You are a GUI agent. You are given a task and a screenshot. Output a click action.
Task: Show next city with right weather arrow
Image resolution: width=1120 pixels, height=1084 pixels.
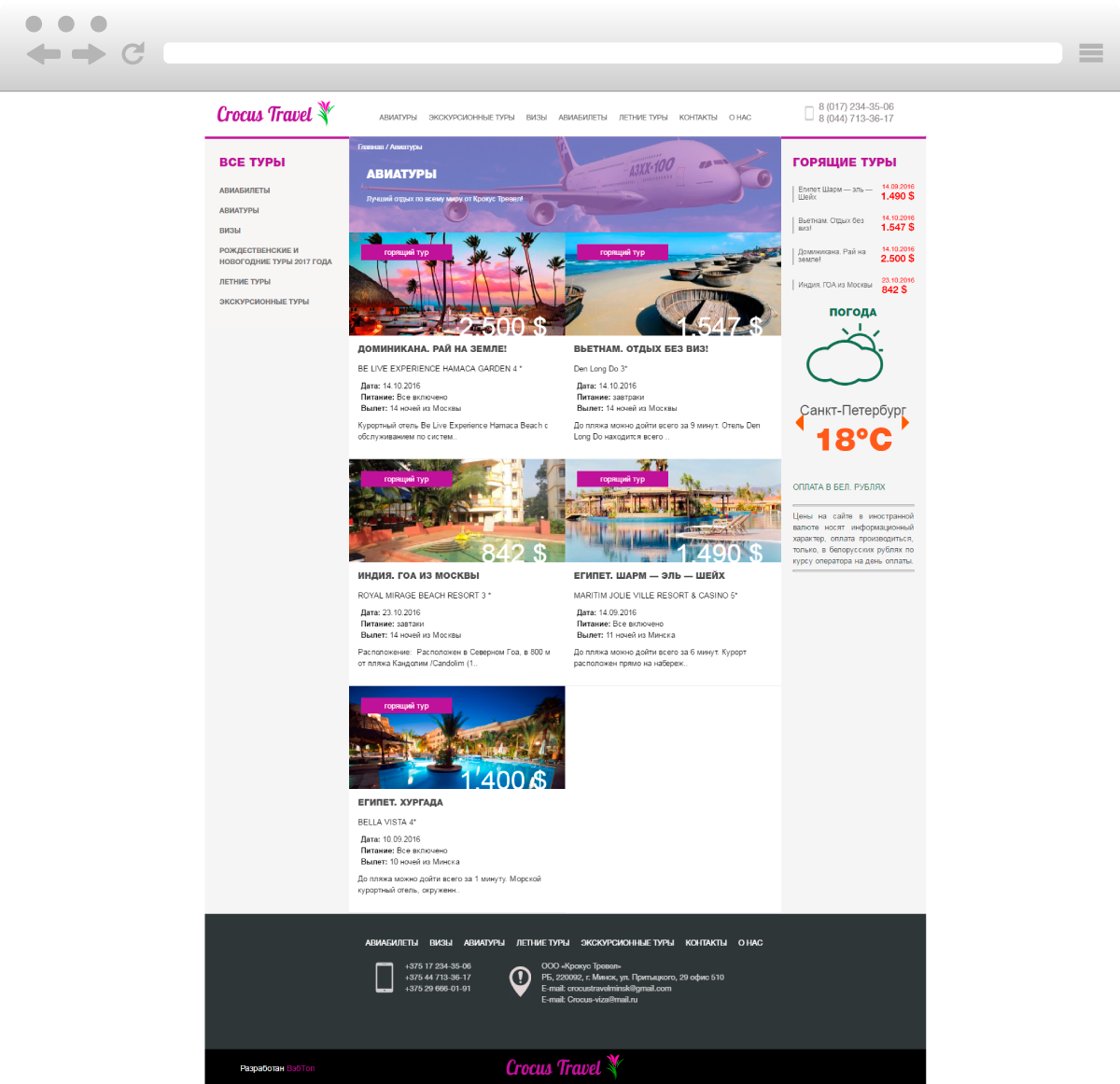(904, 423)
